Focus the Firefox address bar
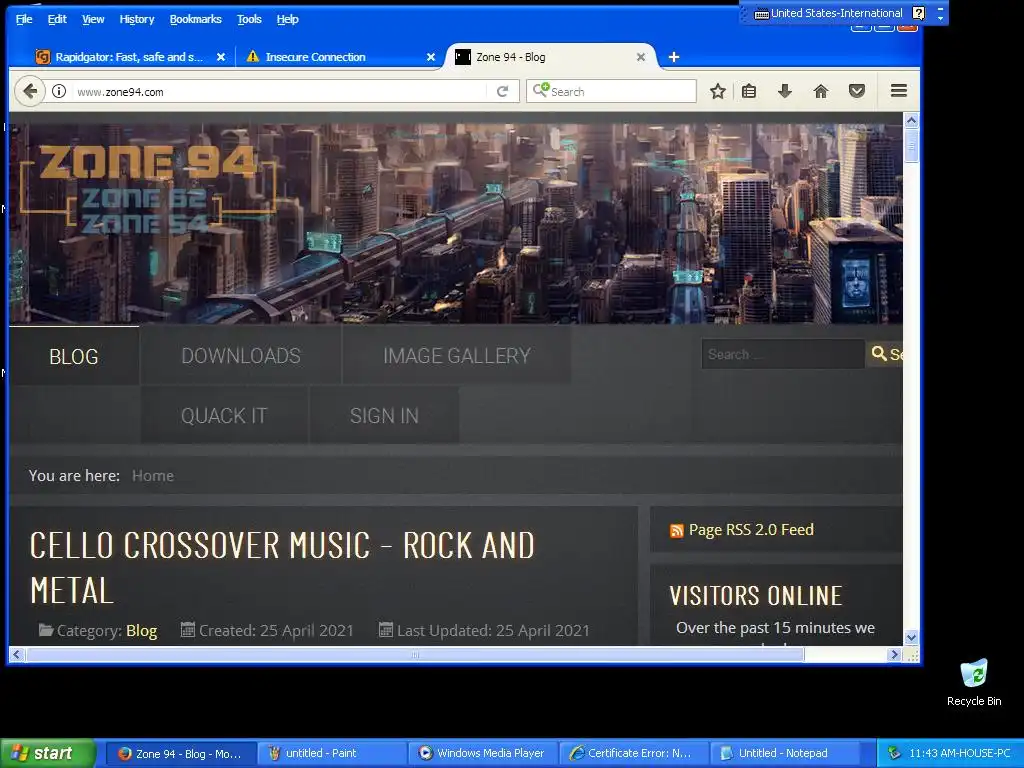The width and height of the screenshot is (1024, 768). tap(281, 91)
